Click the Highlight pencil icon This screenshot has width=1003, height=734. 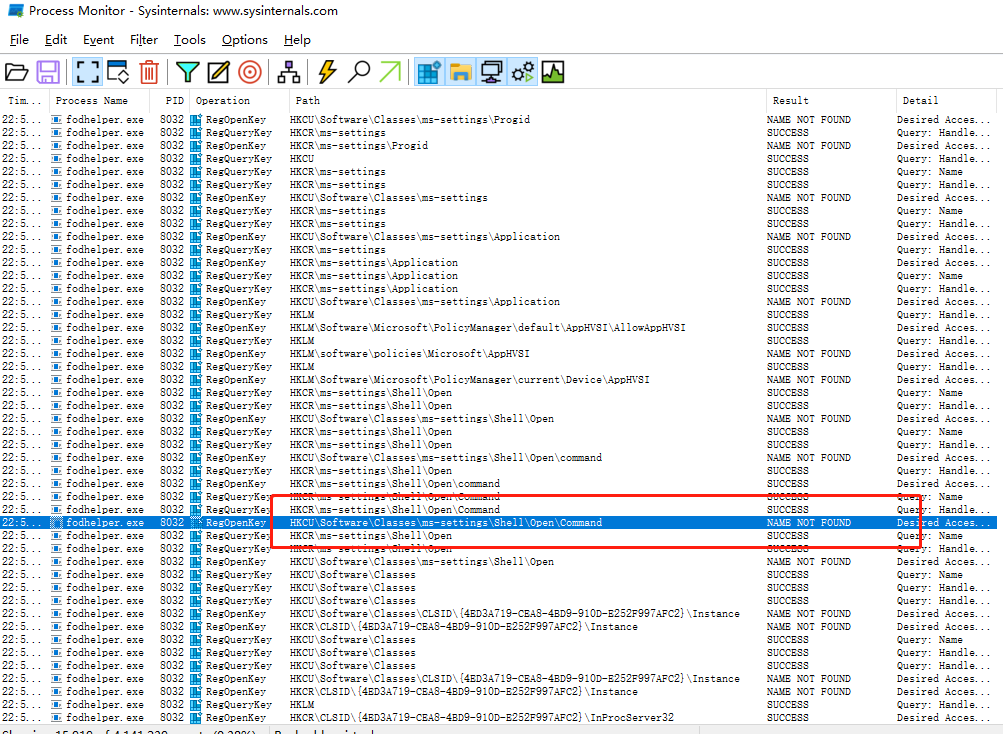click(x=218, y=72)
